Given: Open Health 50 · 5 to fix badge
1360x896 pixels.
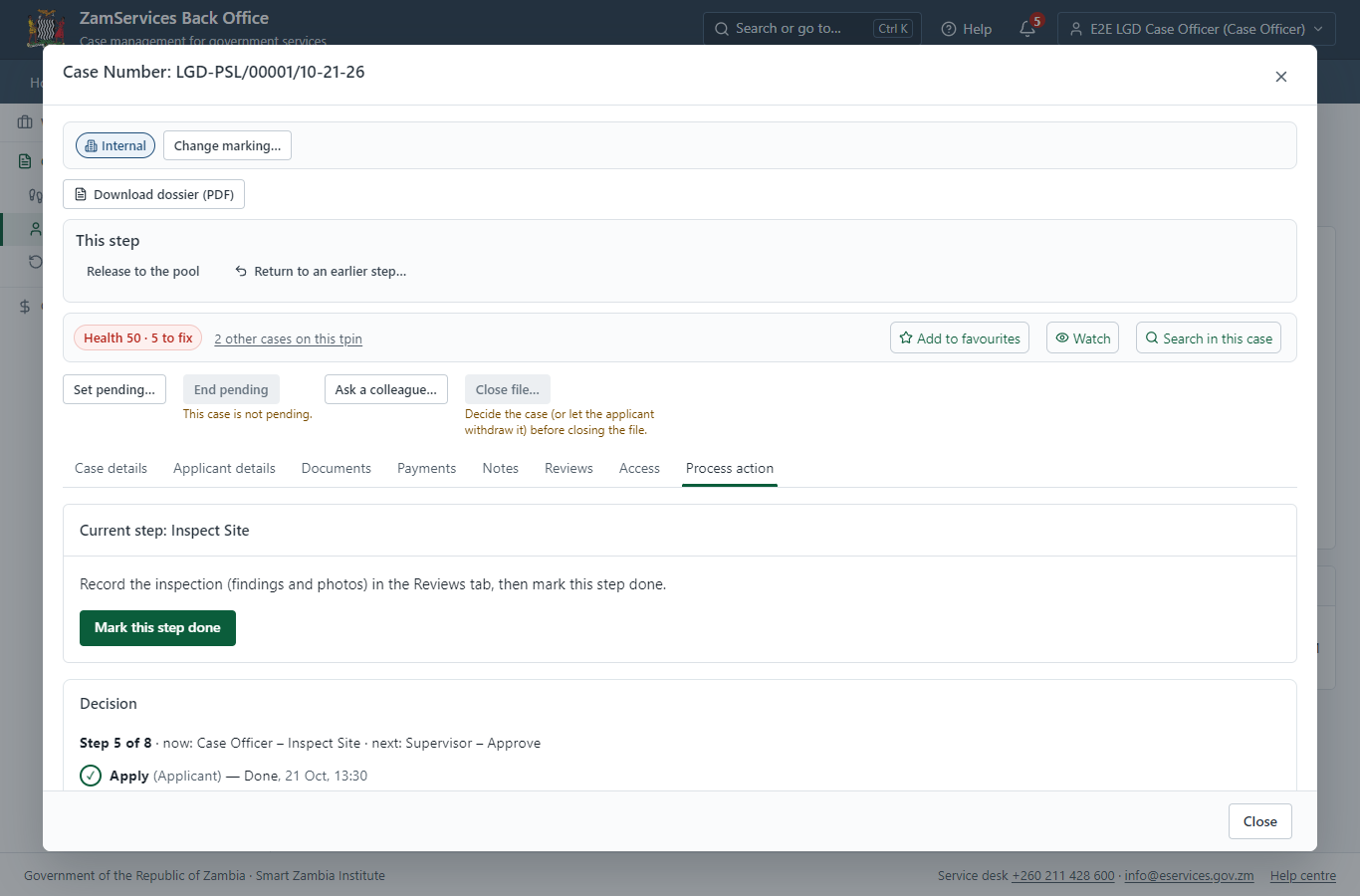Looking at the screenshot, I should point(137,337).
